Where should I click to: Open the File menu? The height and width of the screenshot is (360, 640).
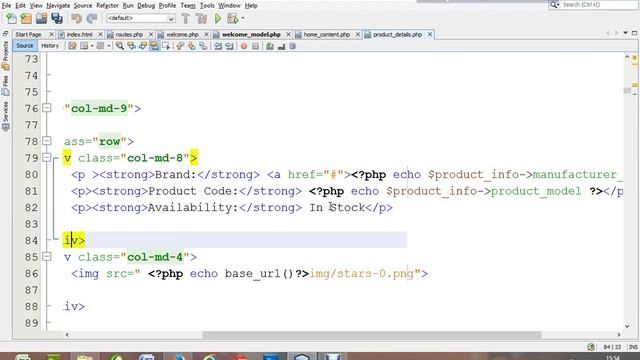6,6
